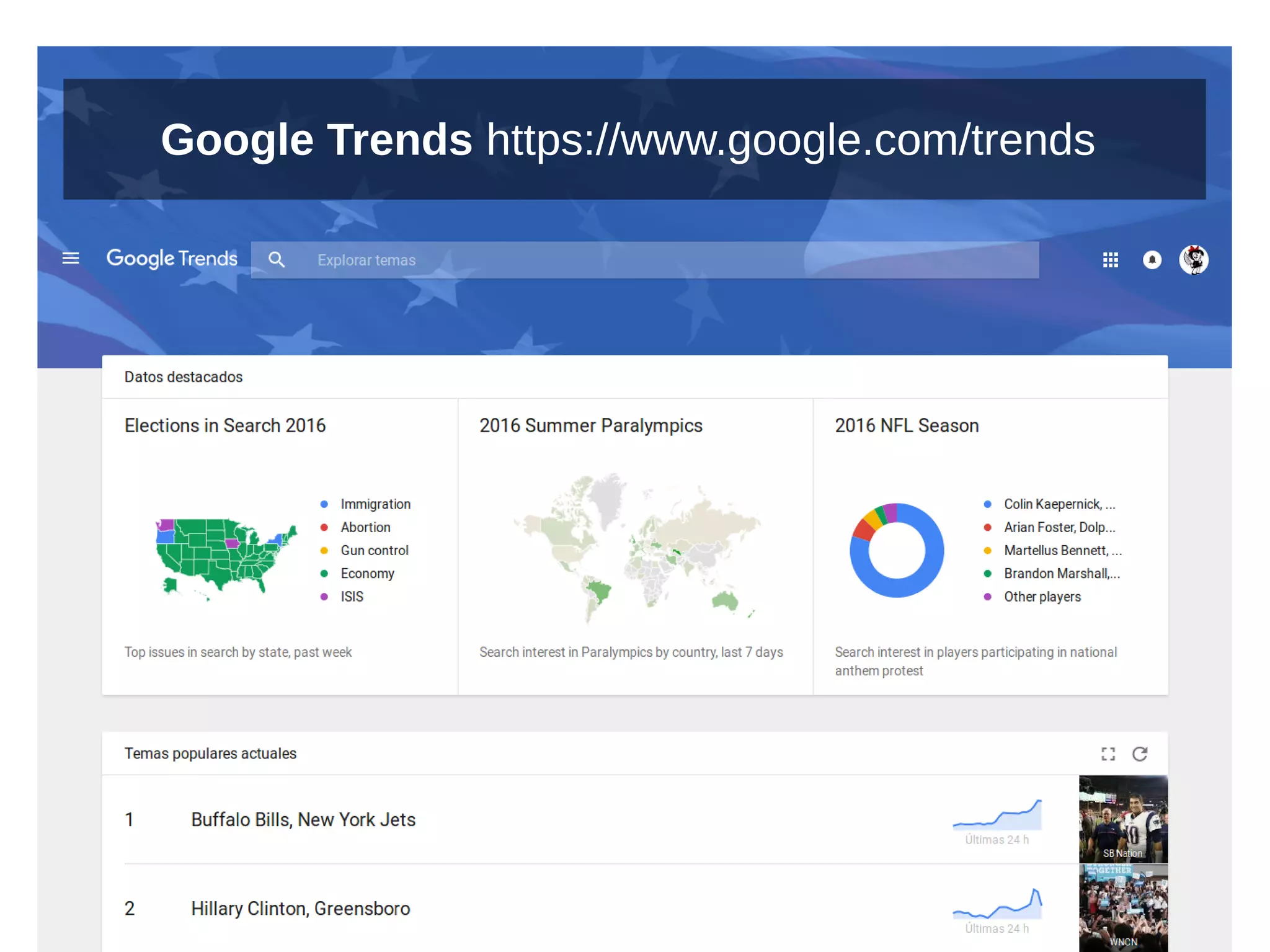Image resolution: width=1270 pixels, height=952 pixels.
Task: Open the SB Nation thumbnail image
Action: coord(1124,819)
